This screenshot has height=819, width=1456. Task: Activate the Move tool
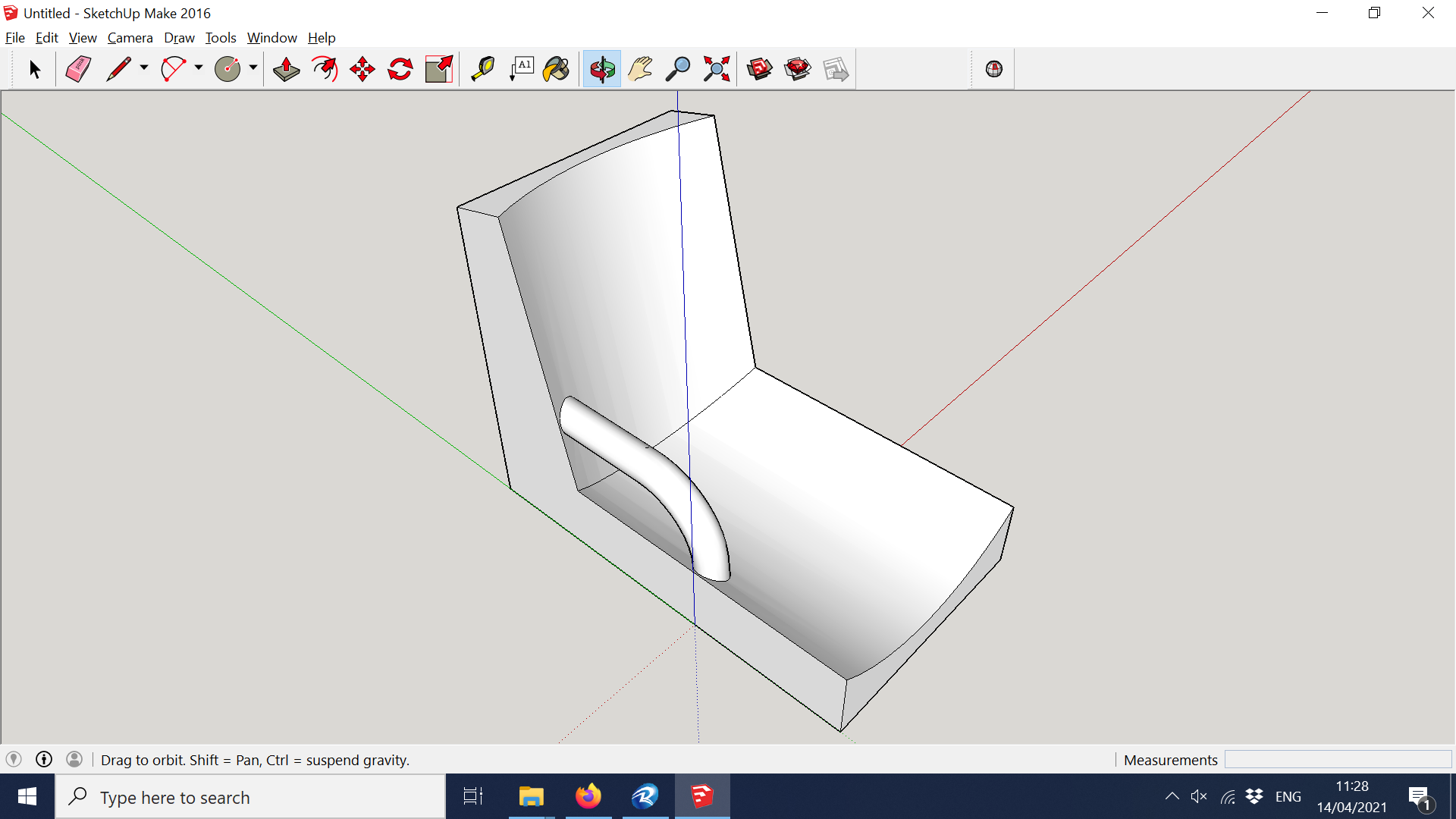click(x=362, y=68)
